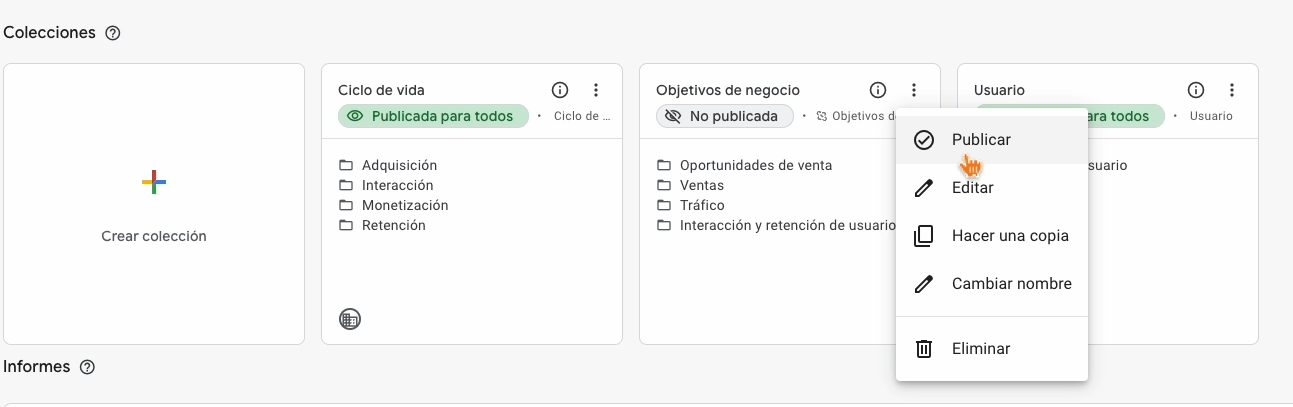This screenshot has width=1293, height=407.
Task: Choose Cambiar nombre in the menu
Action: [1011, 284]
